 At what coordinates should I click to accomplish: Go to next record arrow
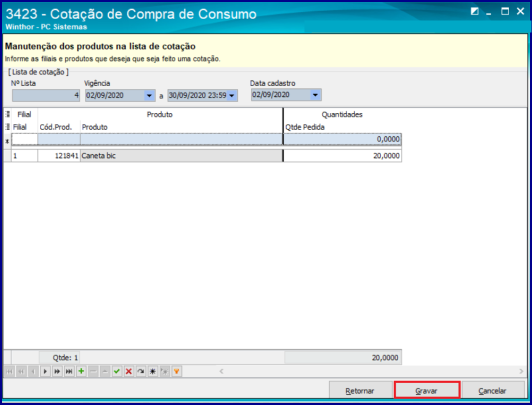[45, 371]
